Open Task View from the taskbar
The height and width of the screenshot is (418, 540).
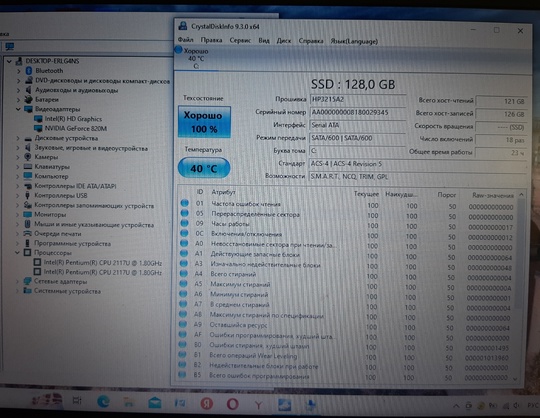(x=77, y=400)
